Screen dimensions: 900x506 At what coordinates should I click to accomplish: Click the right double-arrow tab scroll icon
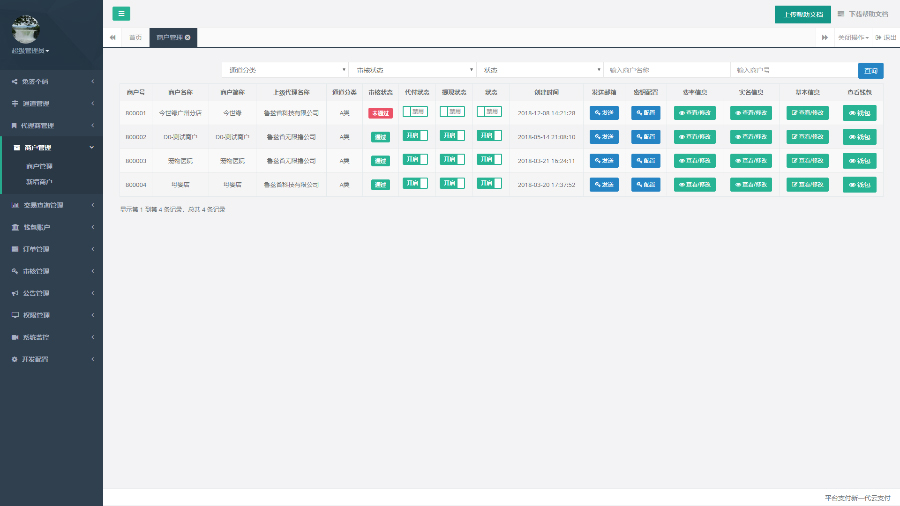(x=825, y=37)
